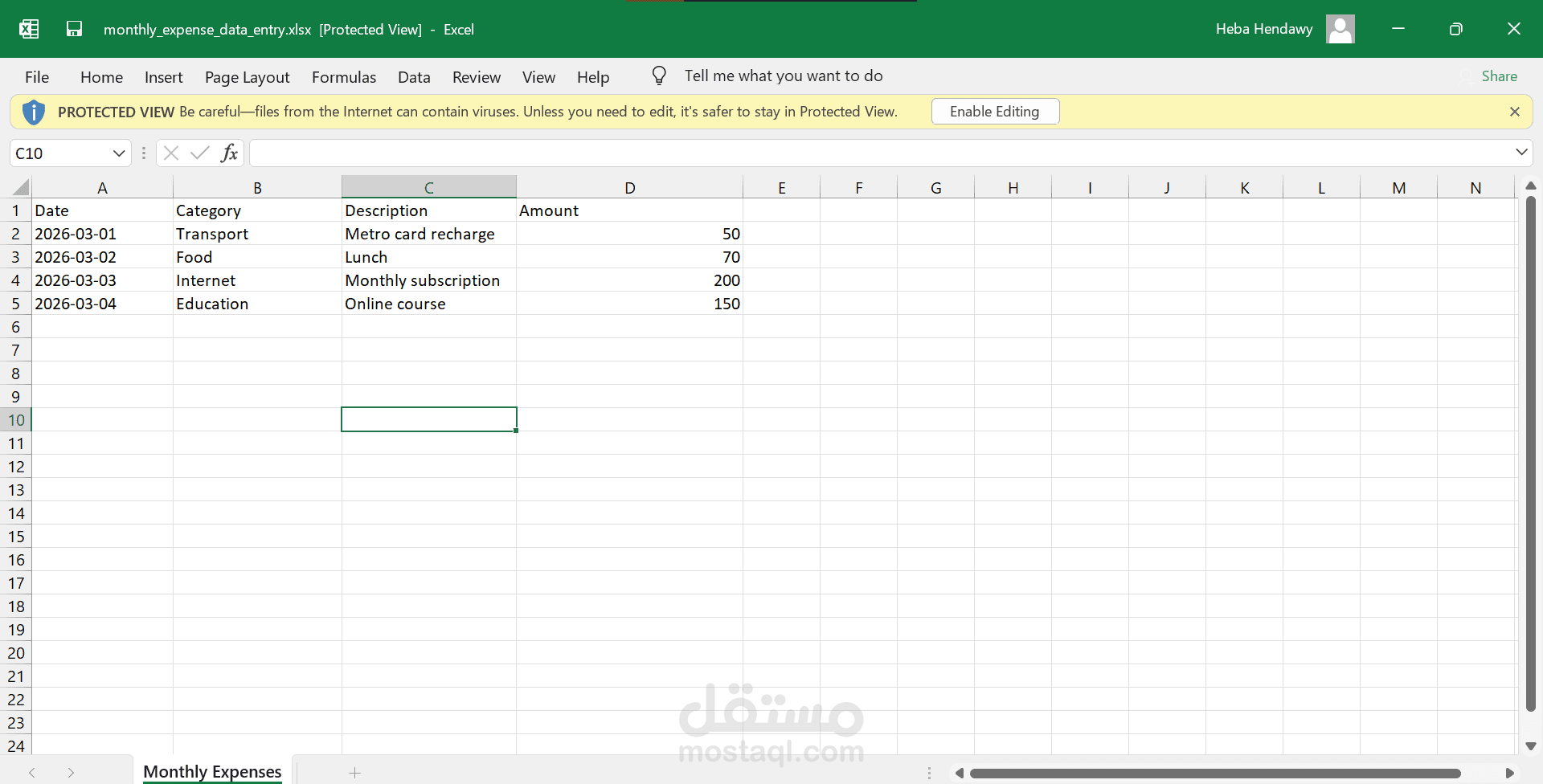The width and height of the screenshot is (1543, 784).
Task: Select the cell with date 2026-03-01
Action: click(x=102, y=234)
